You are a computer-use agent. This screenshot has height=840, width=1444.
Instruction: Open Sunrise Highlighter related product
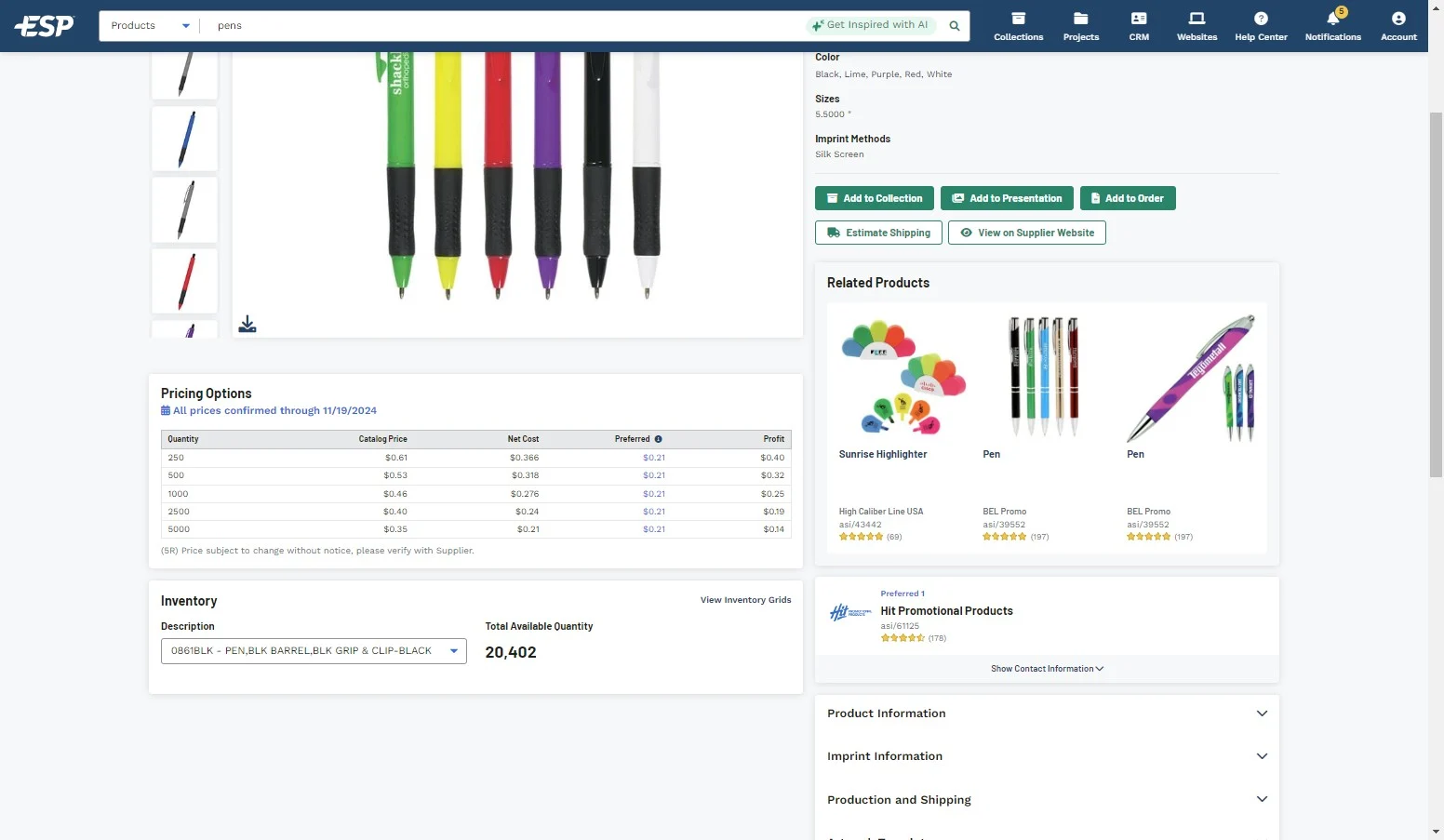click(902, 378)
